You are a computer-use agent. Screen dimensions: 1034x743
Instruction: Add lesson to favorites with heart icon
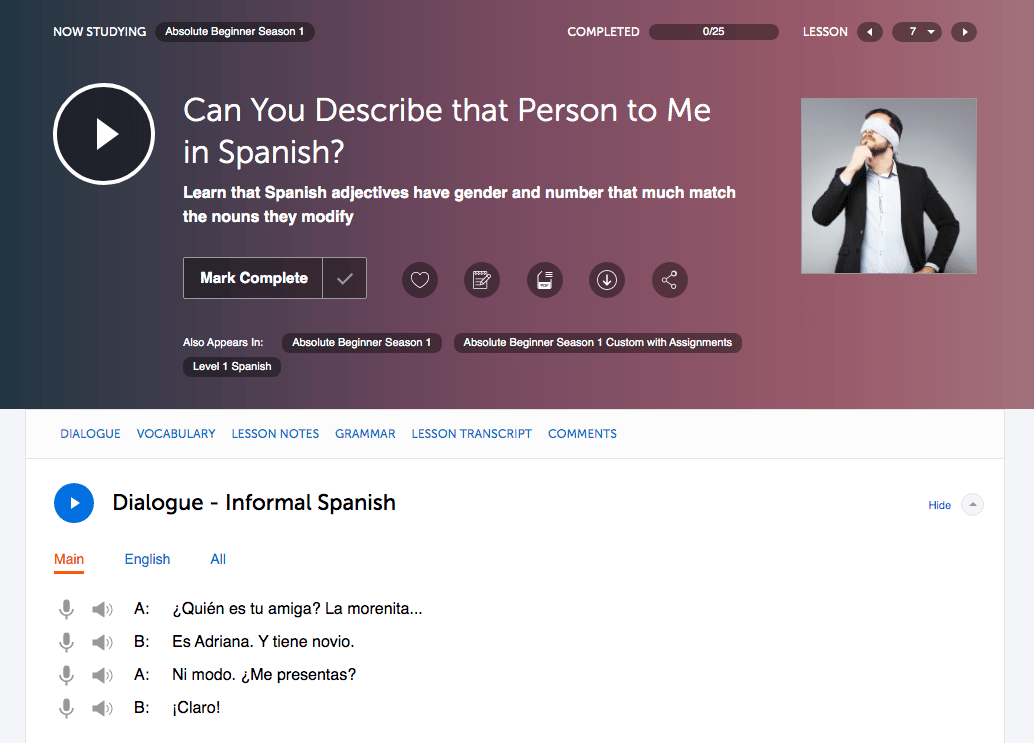[x=420, y=280]
